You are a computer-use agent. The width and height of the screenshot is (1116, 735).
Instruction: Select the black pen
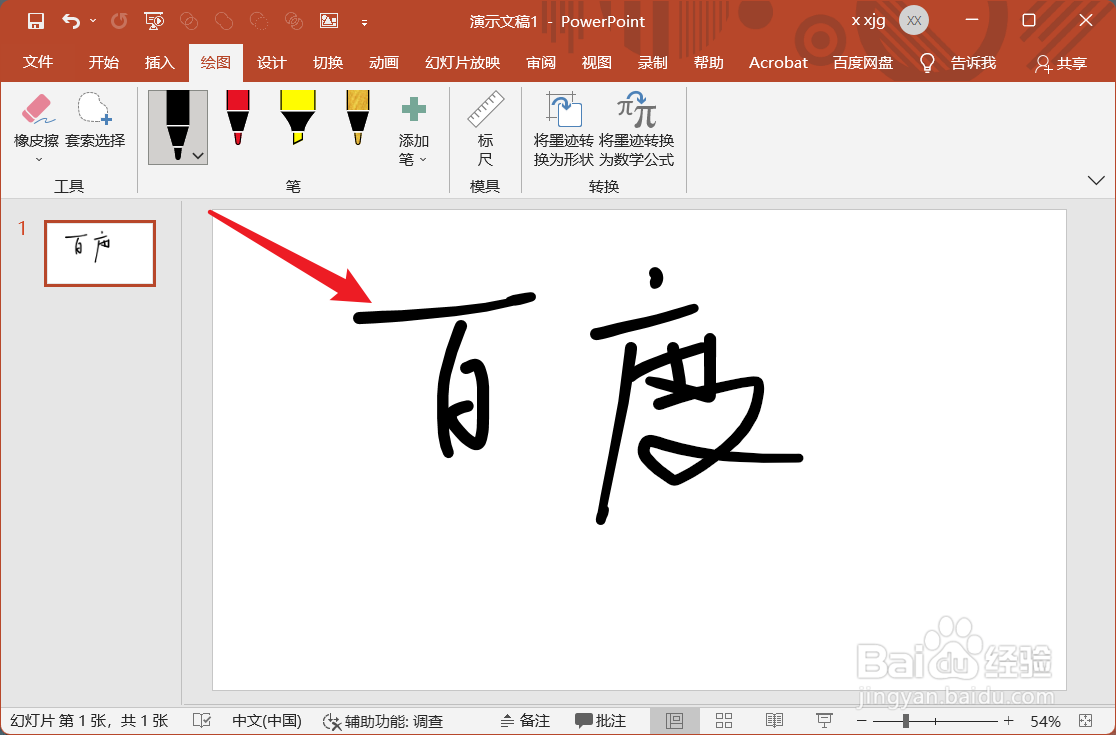tap(177, 127)
